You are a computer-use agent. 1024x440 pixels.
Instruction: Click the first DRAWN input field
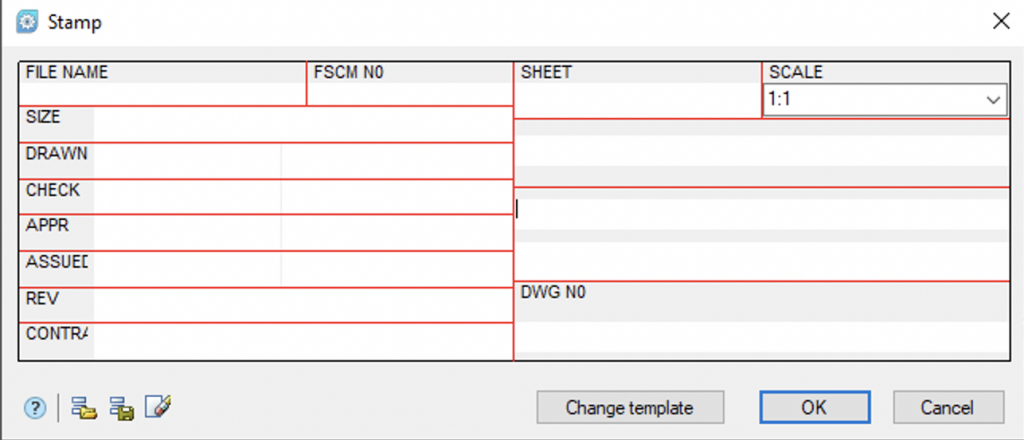(187, 162)
